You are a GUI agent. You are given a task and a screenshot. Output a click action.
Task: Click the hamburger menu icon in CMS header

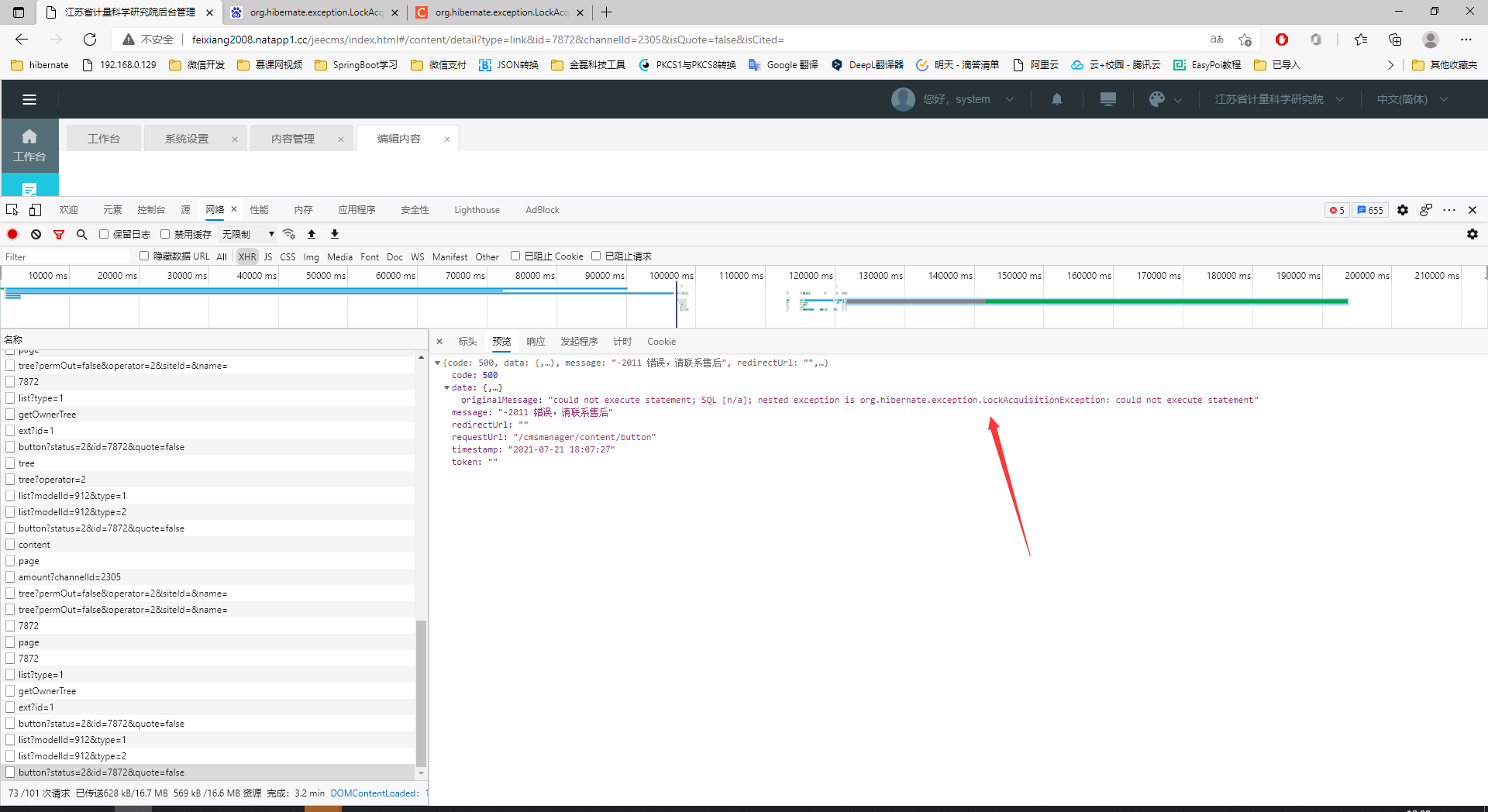tap(29, 99)
